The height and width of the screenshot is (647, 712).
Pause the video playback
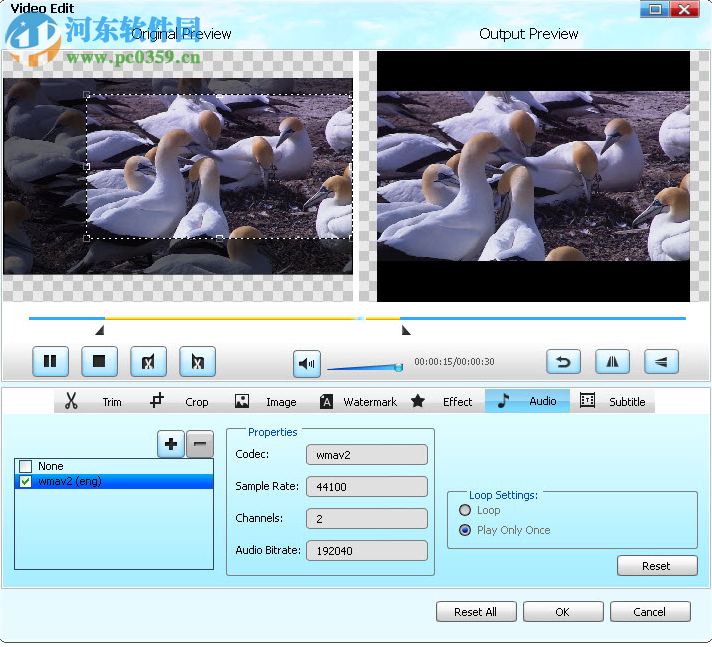(x=50, y=361)
